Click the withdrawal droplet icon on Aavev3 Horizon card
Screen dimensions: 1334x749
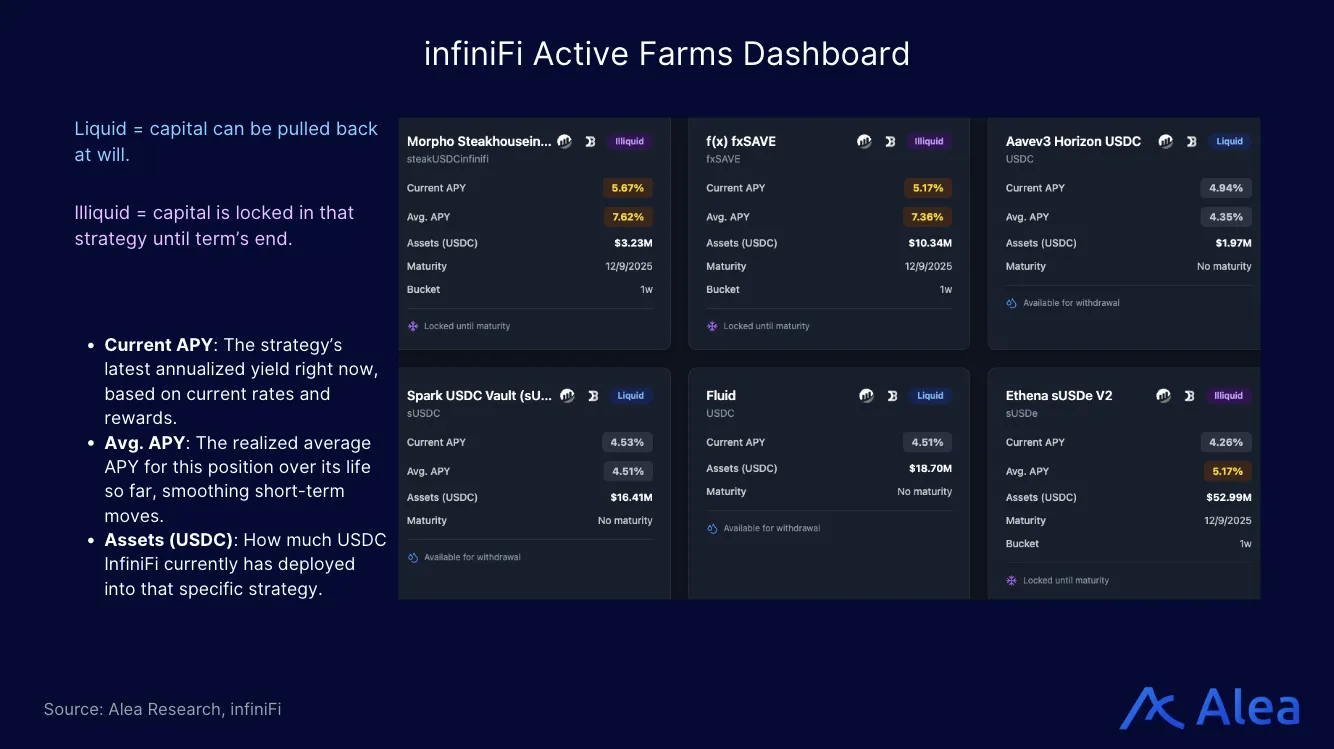click(x=1011, y=302)
